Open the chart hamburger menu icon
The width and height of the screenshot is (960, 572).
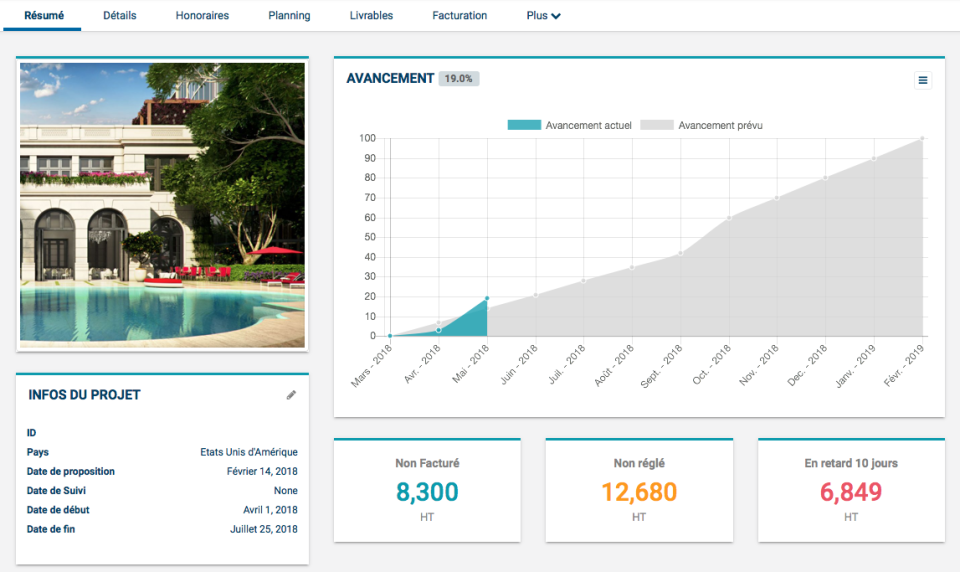(923, 80)
